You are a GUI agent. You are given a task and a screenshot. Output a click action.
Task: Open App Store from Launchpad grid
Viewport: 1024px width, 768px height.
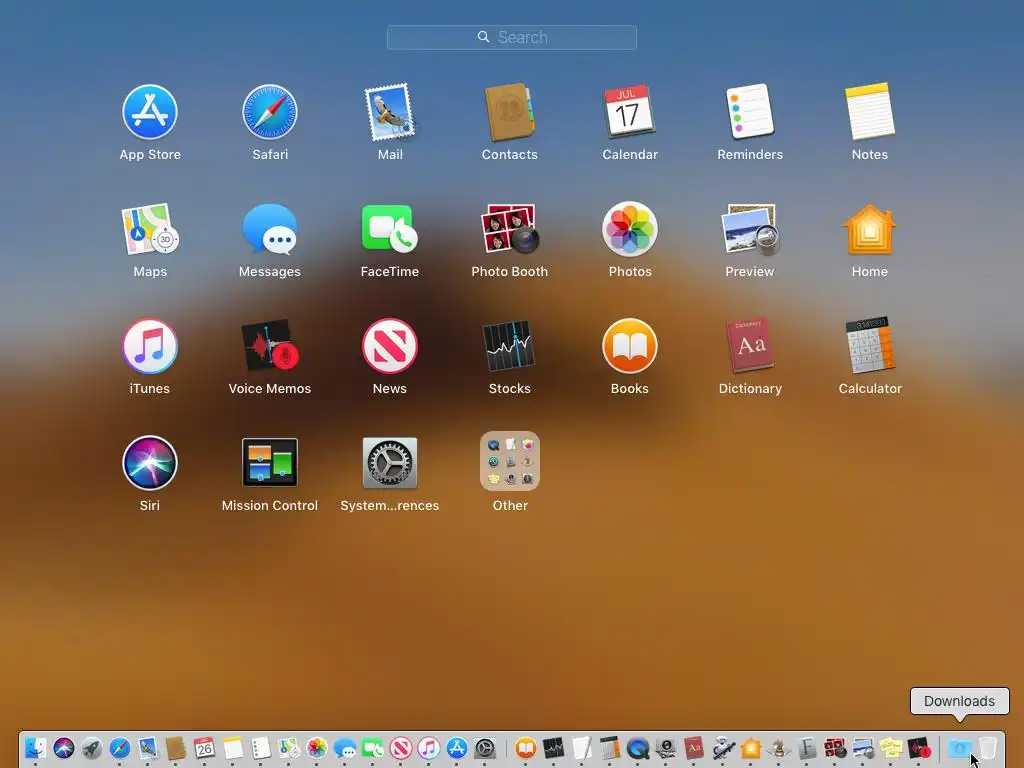coord(150,112)
